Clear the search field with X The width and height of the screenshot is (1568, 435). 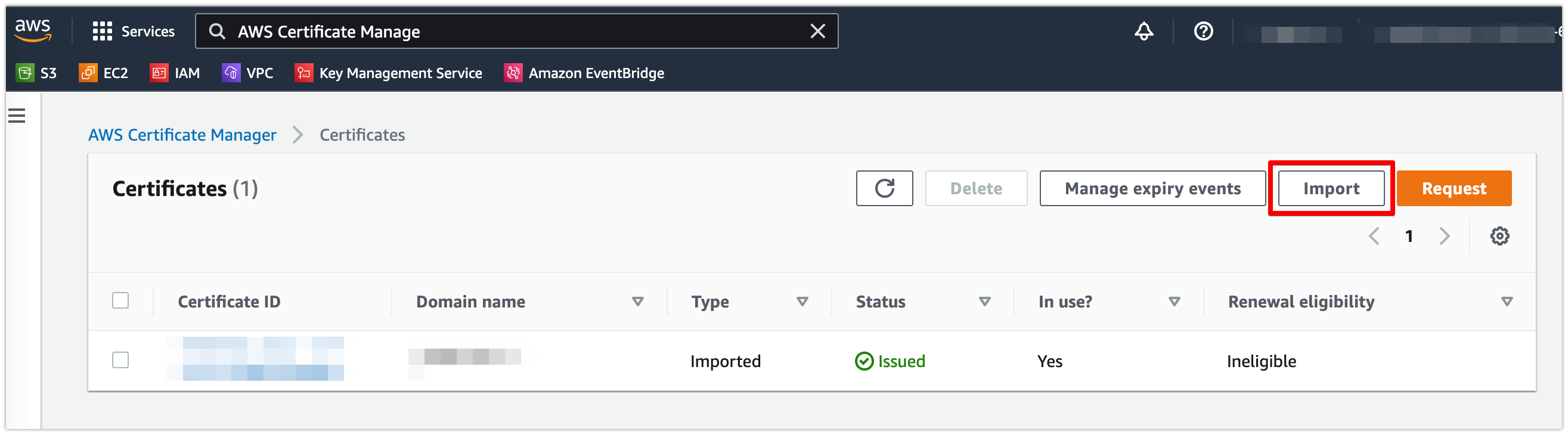818,31
